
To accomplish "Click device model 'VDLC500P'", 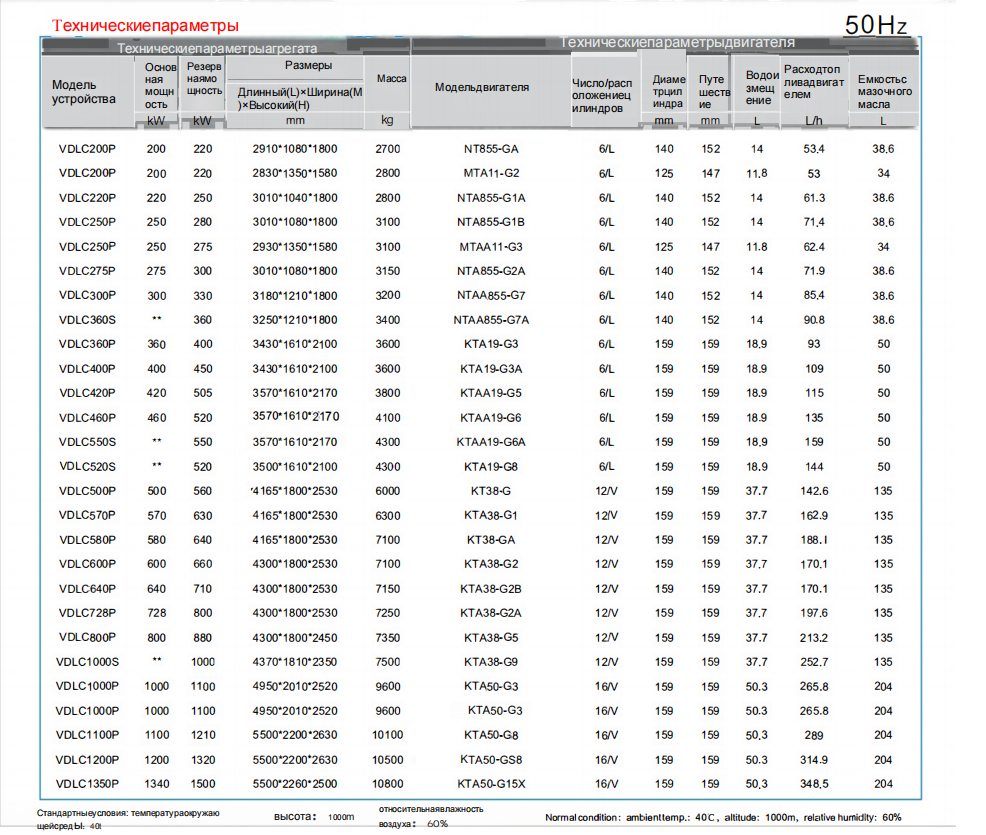I will click(87, 491).
